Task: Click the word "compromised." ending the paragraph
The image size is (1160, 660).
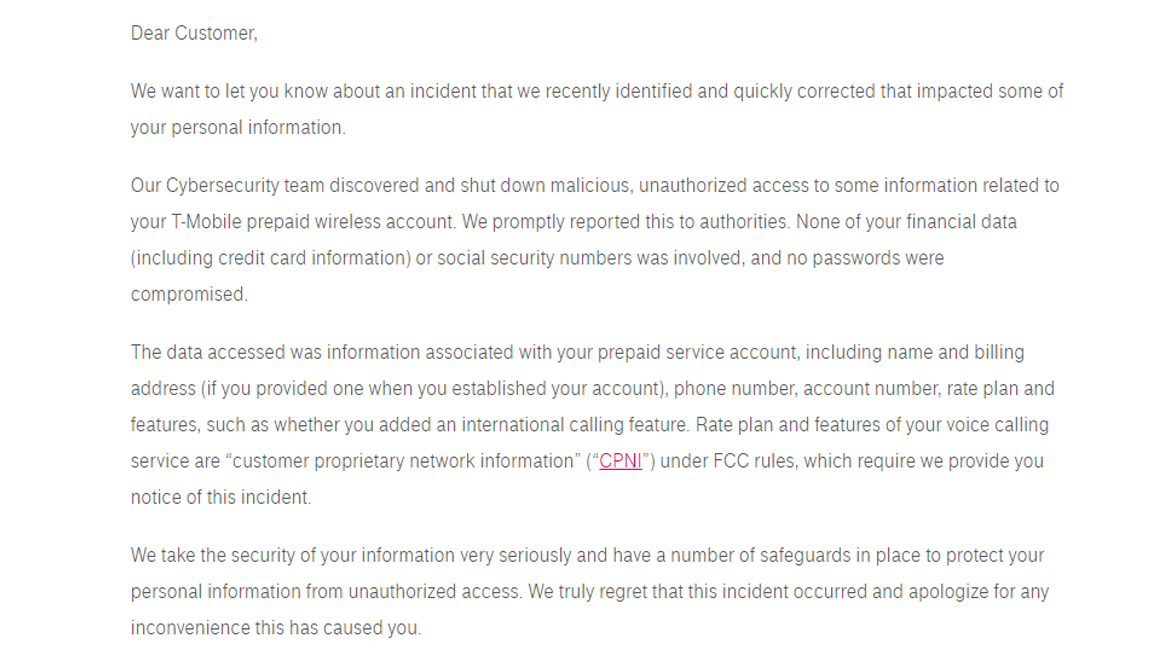Action: click(189, 294)
